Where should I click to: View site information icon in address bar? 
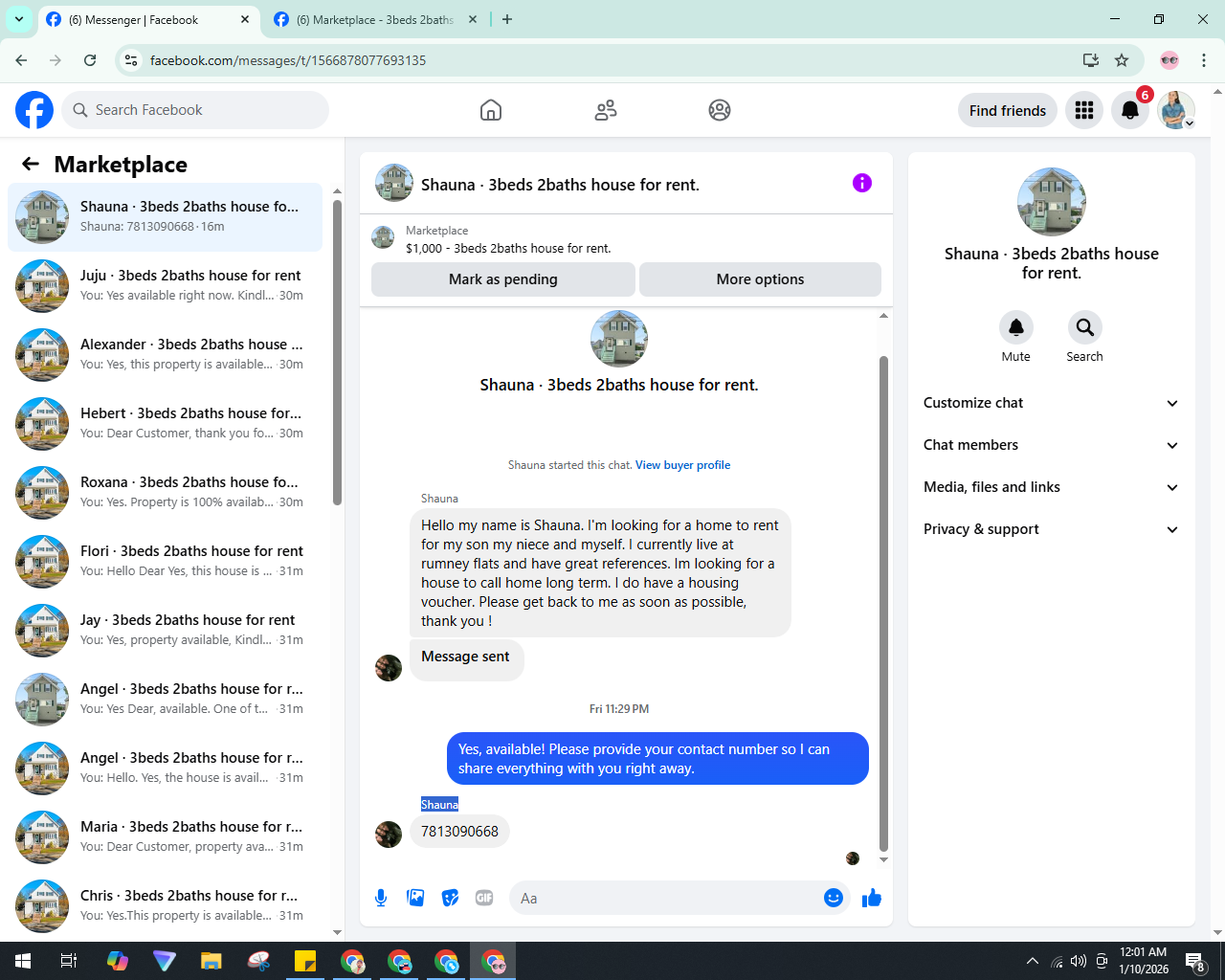(x=132, y=60)
